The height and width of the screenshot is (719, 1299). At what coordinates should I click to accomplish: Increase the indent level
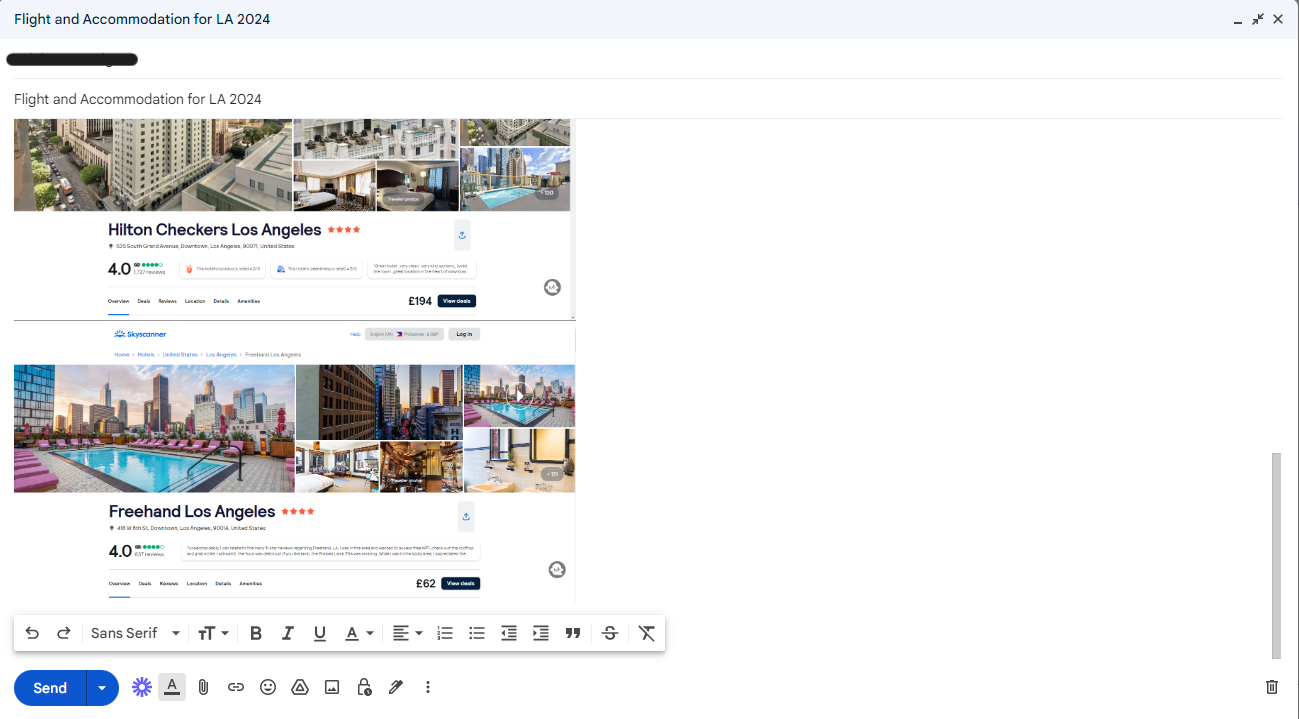point(541,633)
